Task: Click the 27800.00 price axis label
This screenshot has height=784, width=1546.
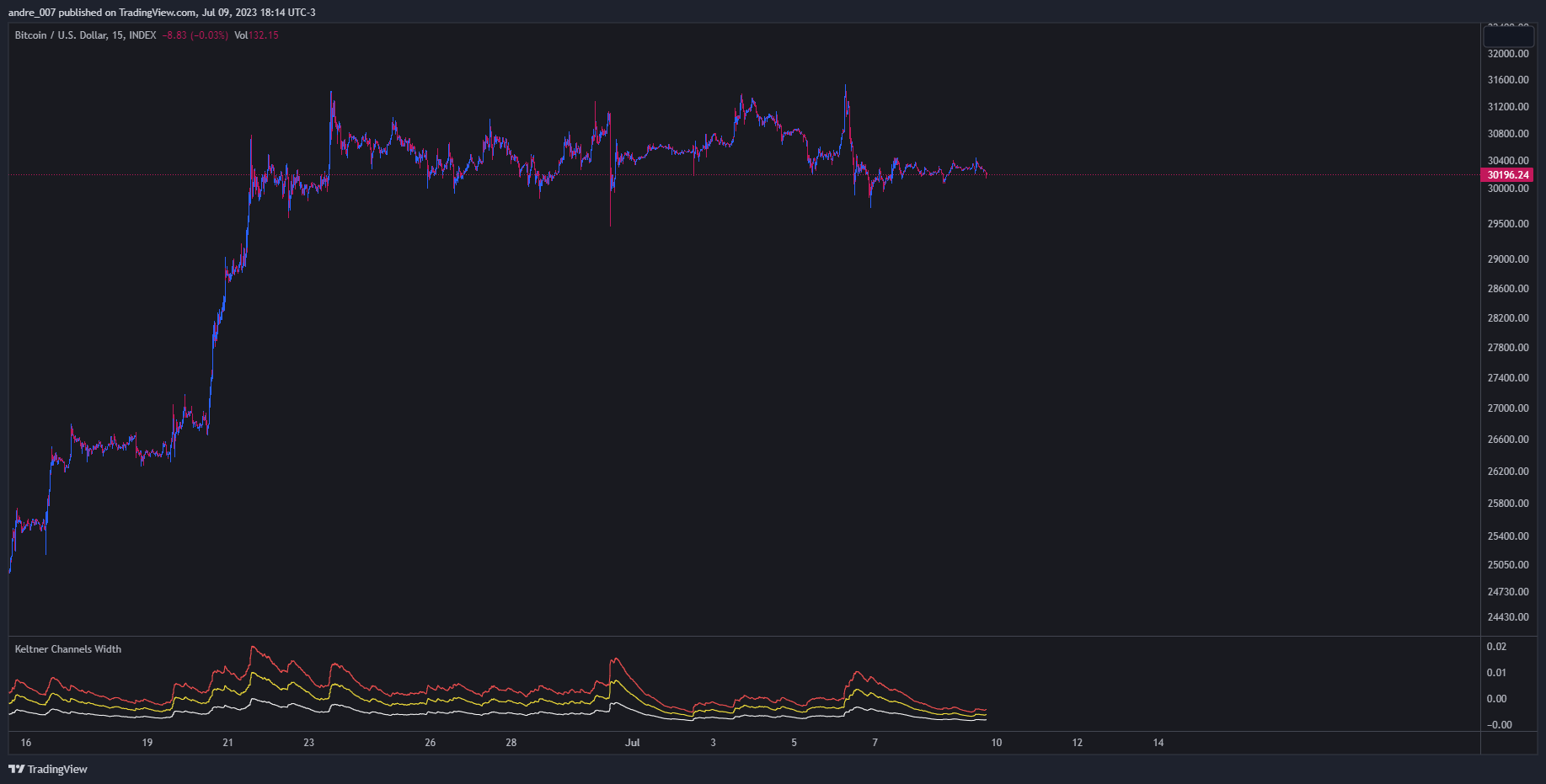Action: pyautogui.click(x=1508, y=348)
